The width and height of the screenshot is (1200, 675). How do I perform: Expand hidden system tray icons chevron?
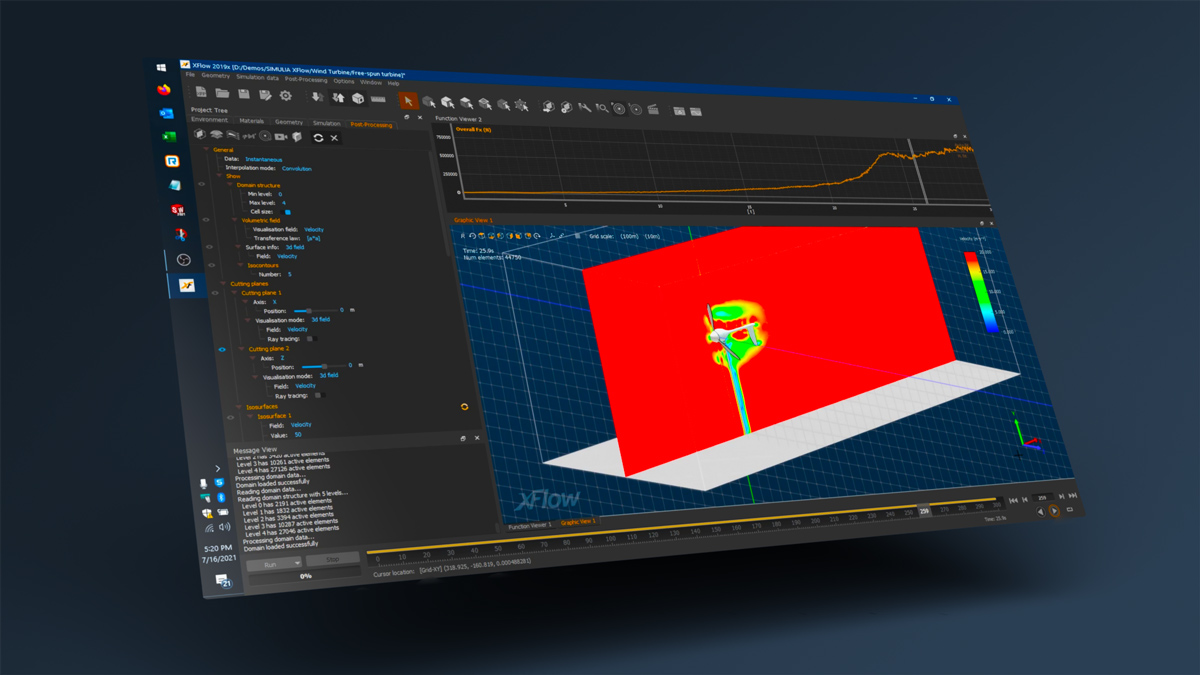218,469
